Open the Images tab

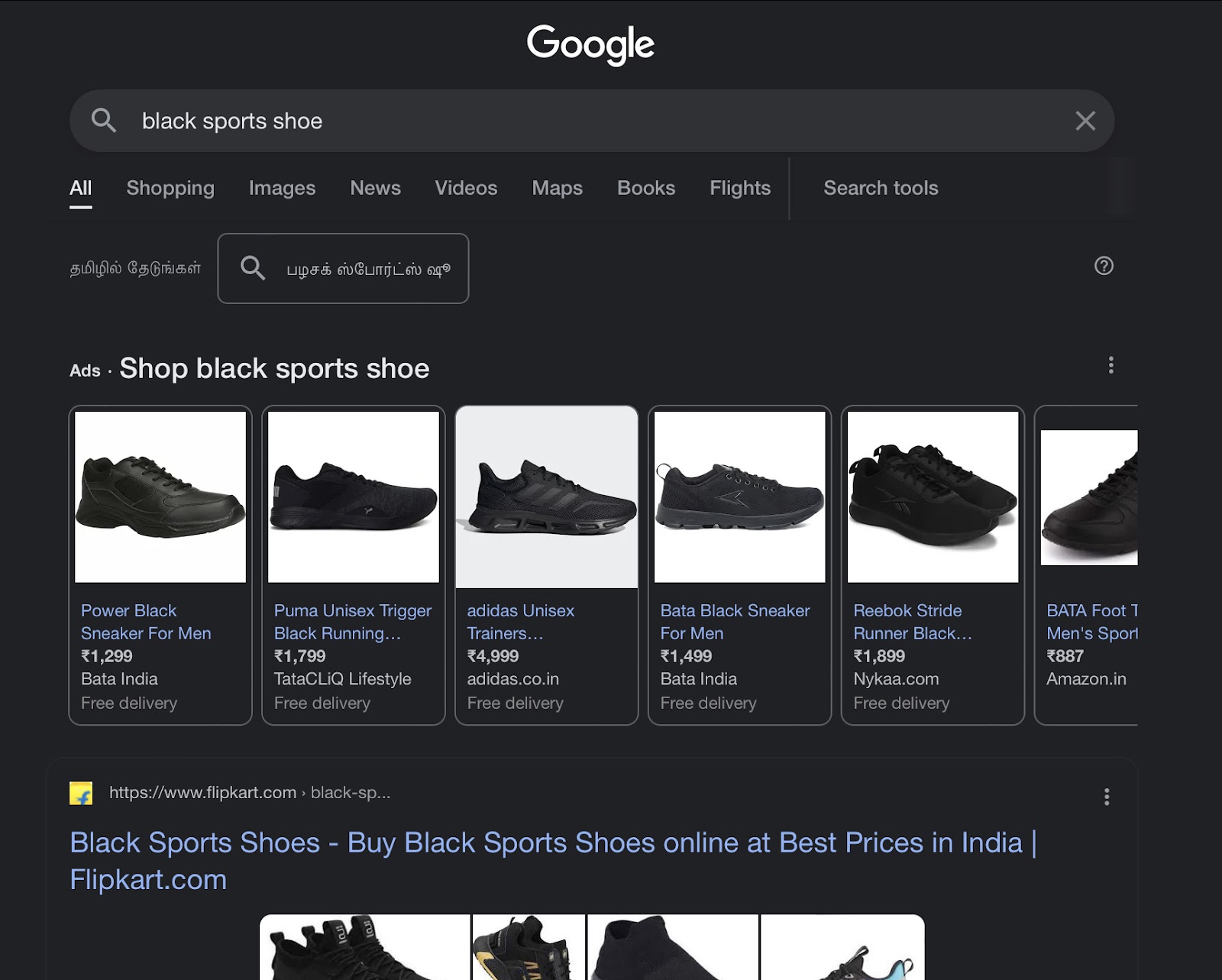[282, 188]
